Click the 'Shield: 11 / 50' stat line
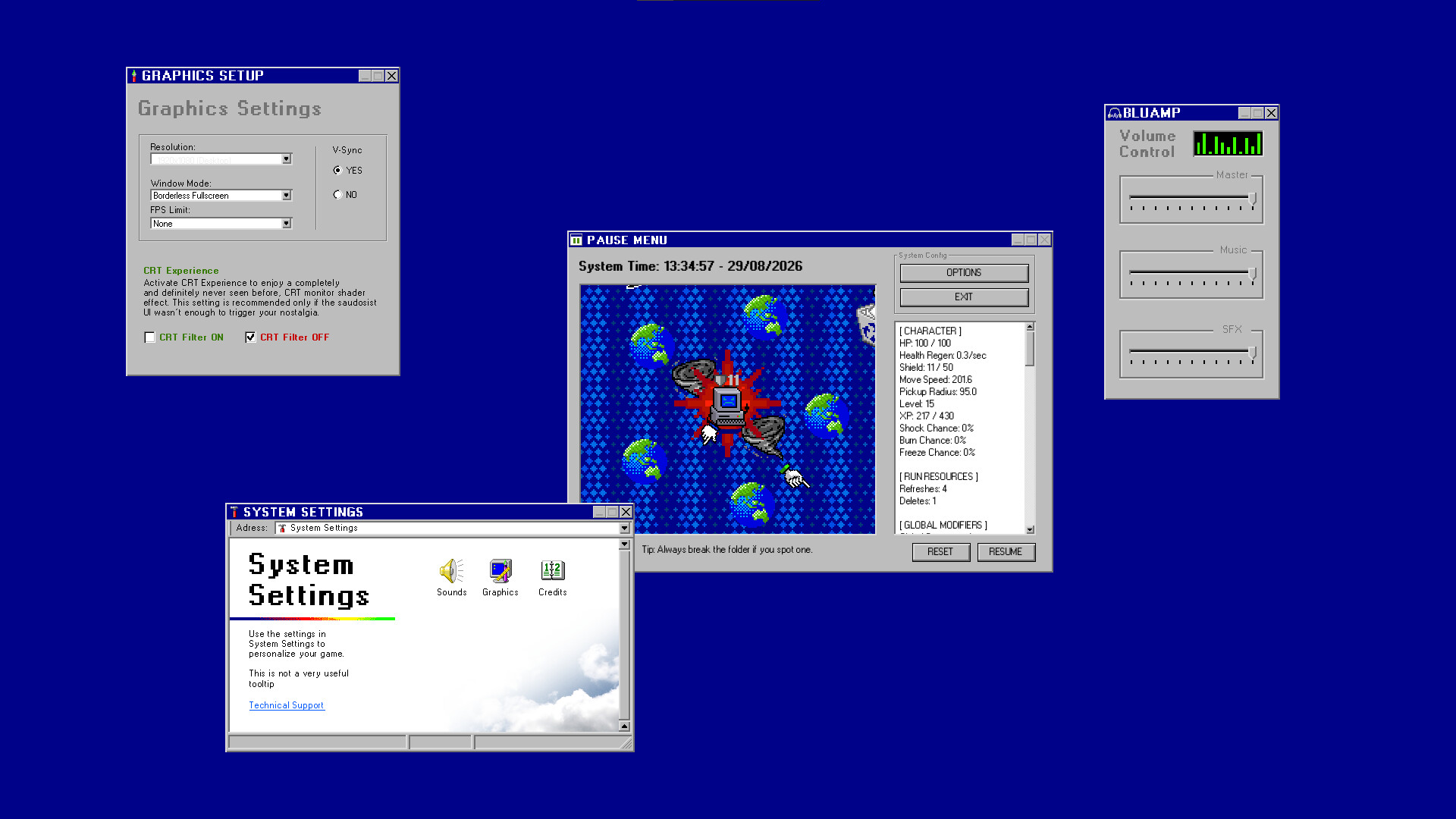Image resolution: width=1456 pixels, height=819 pixels. click(x=926, y=368)
